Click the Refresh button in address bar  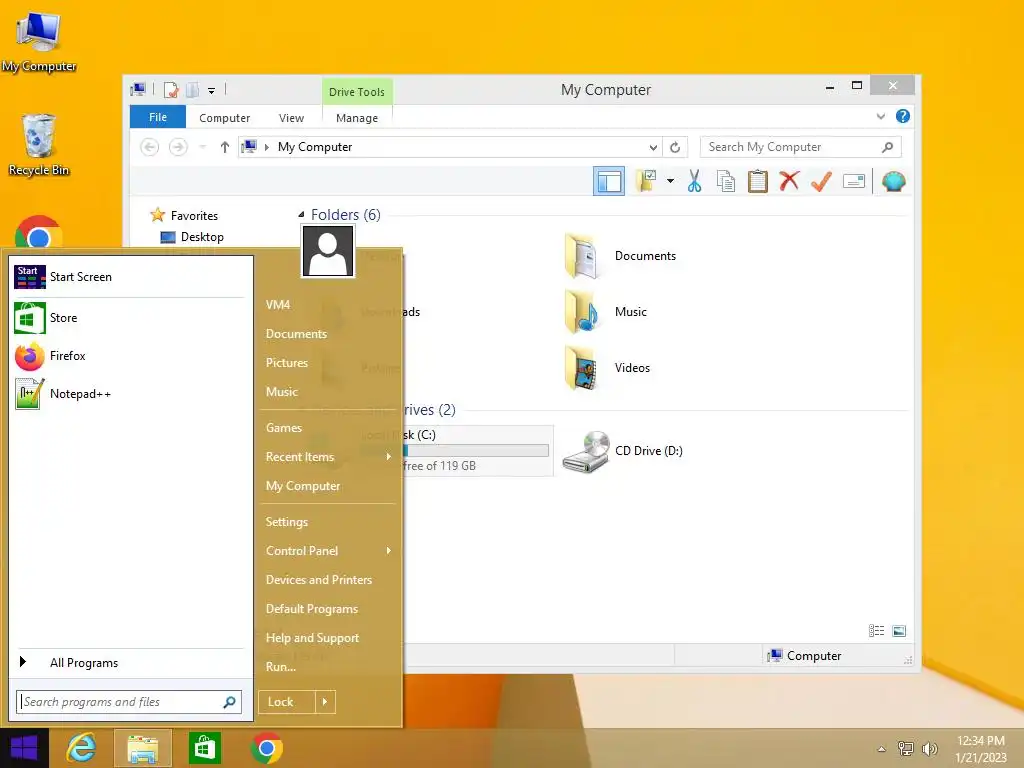tap(675, 148)
